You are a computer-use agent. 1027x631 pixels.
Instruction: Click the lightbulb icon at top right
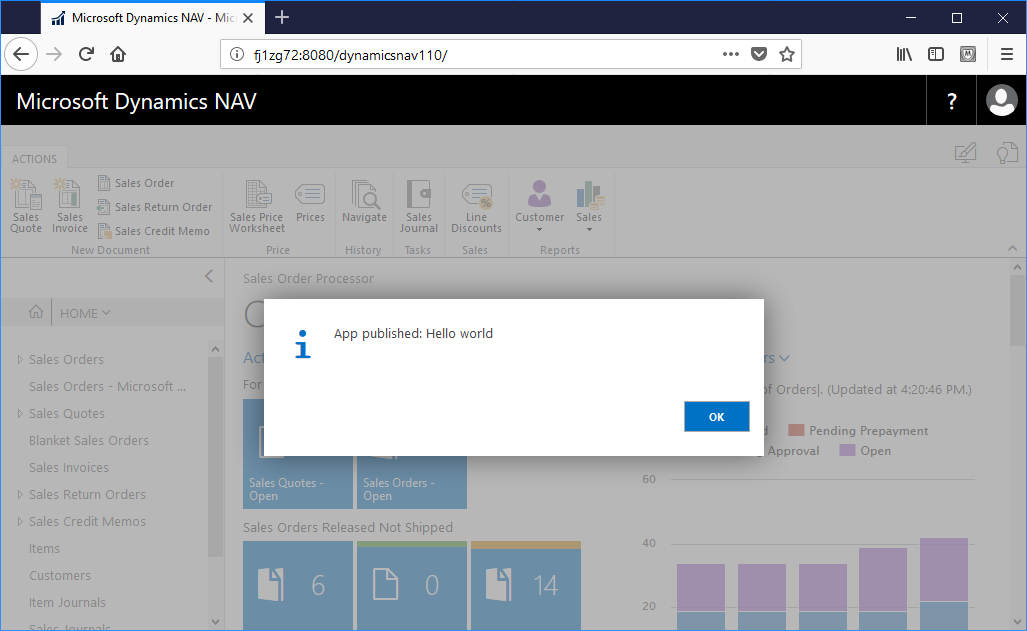tap(1007, 153)
